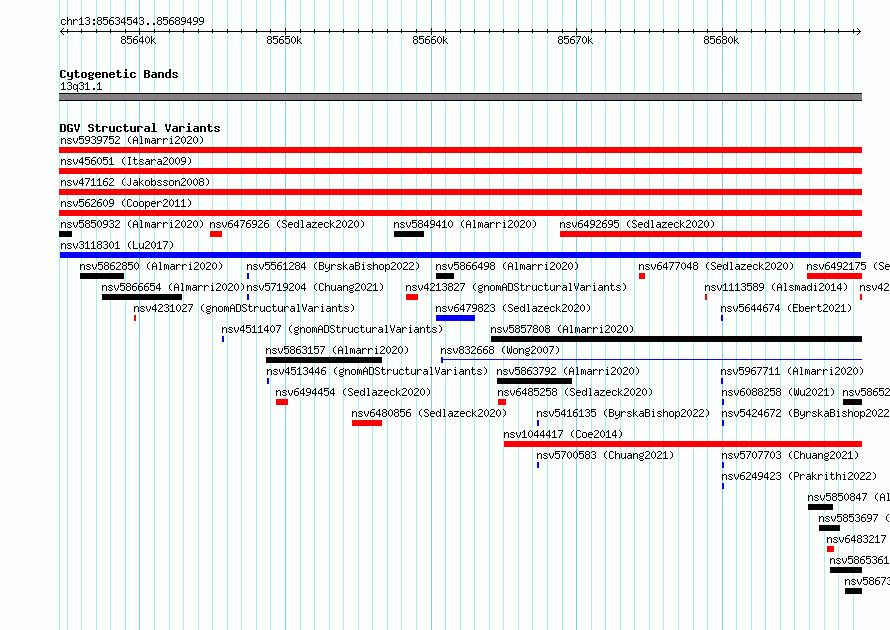Click the 85660k ruler position label

point(430,40)
